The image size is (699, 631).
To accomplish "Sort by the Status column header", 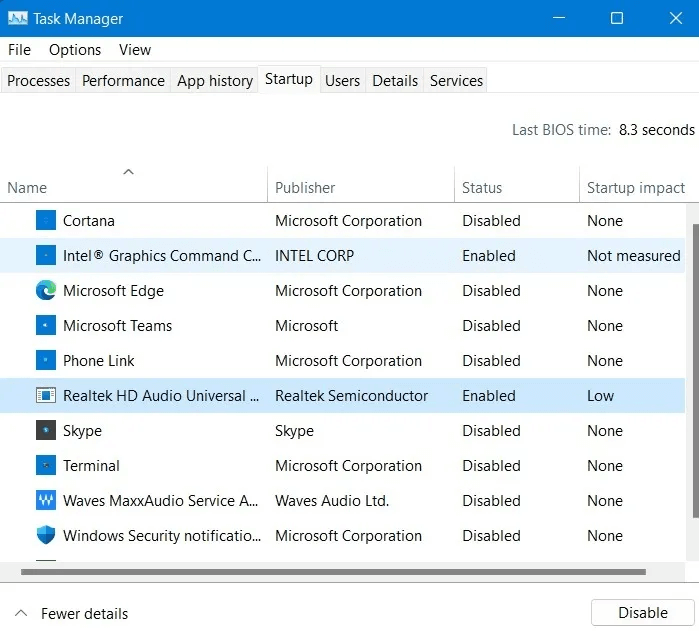I will click(482, 188).
